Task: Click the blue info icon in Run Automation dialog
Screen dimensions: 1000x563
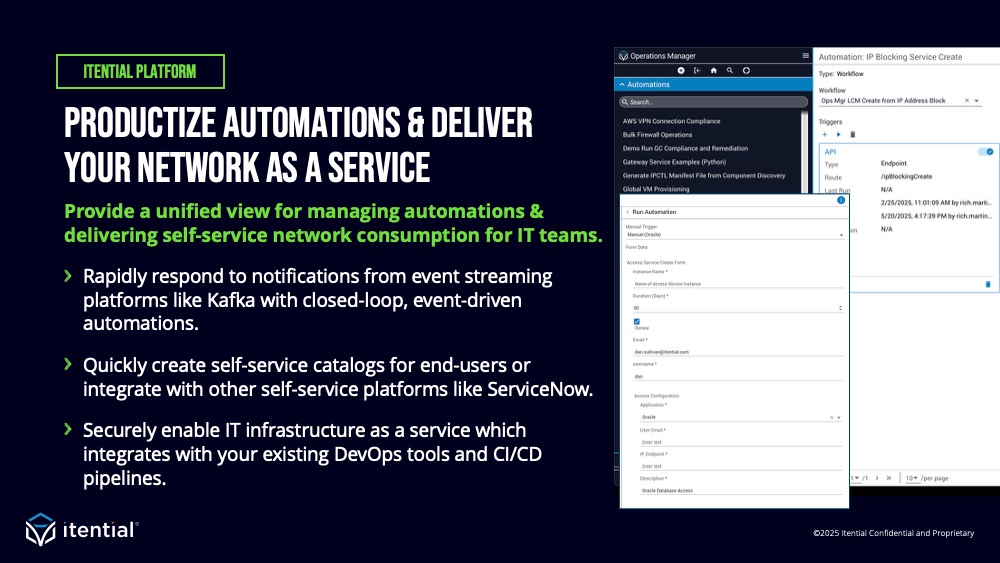Action: [841, 200]
